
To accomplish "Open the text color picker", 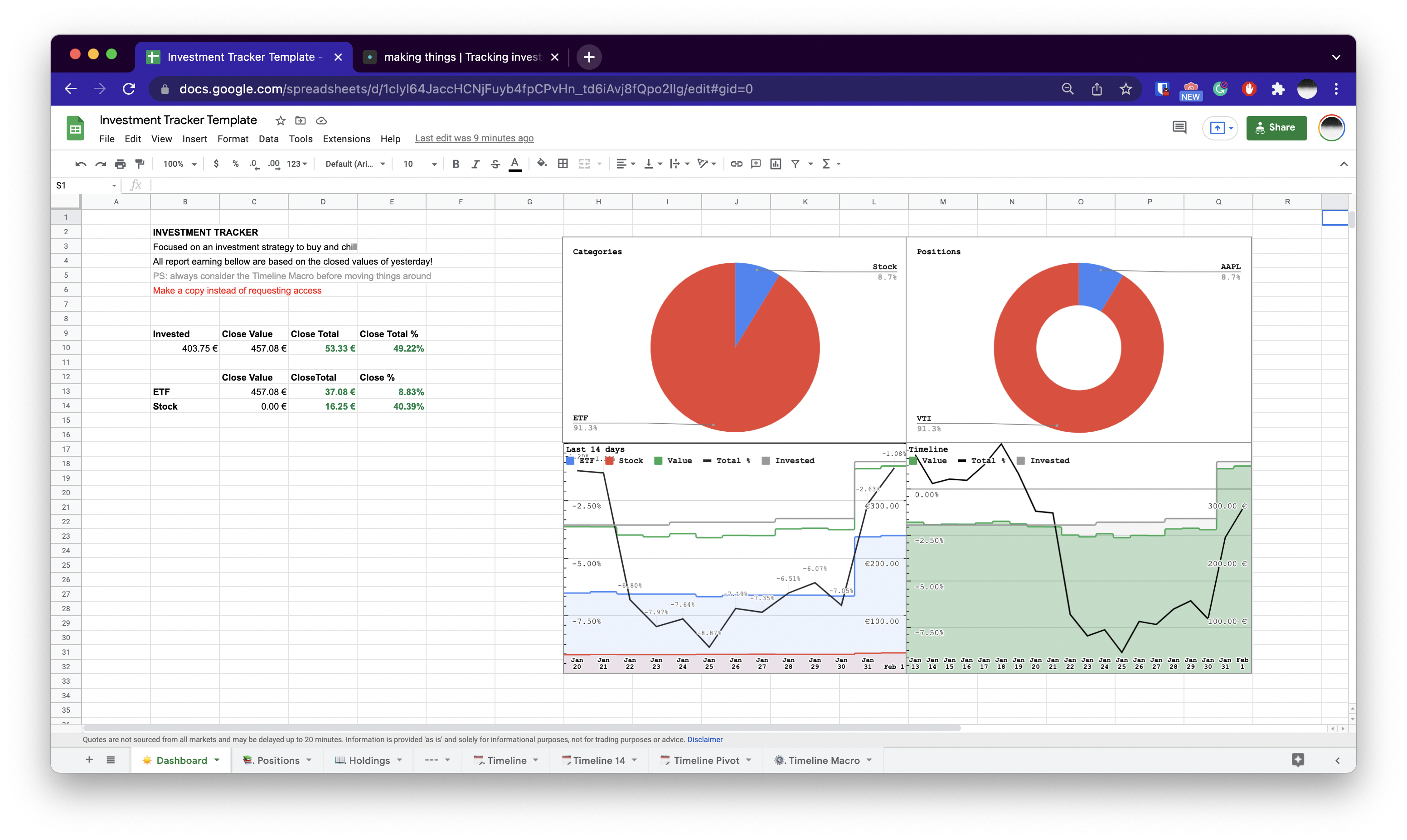I will tap(514, 164).
